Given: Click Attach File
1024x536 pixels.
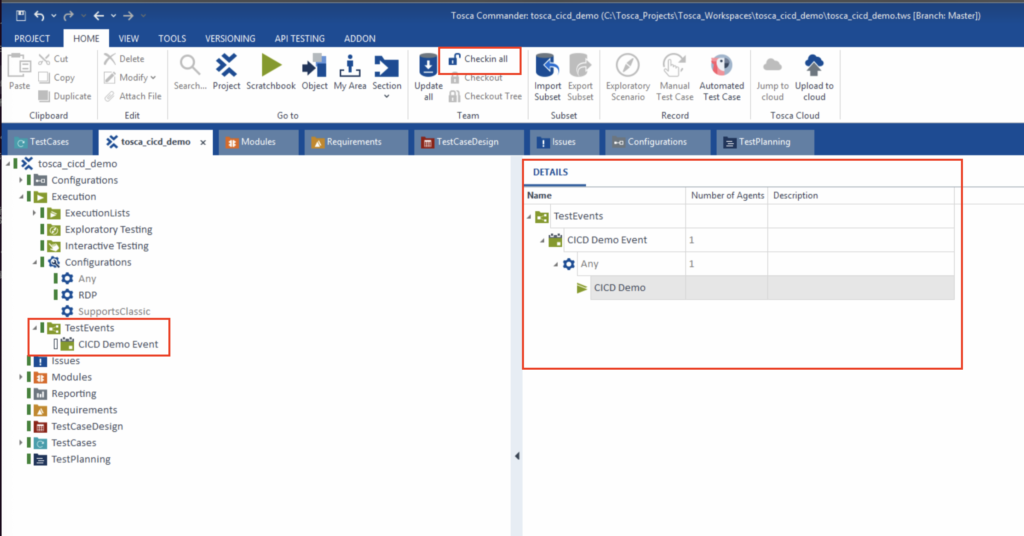Looking at the screenshot, I should coord(133,96).
